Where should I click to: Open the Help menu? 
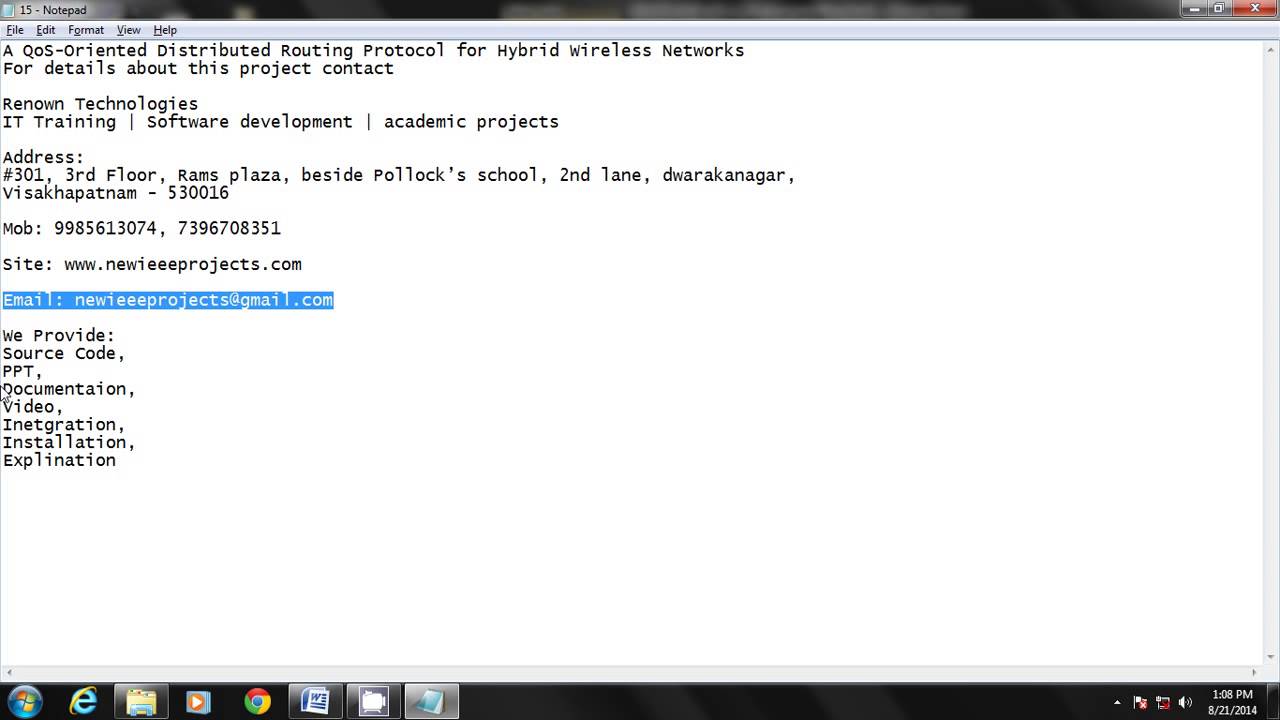coord(165,30)
